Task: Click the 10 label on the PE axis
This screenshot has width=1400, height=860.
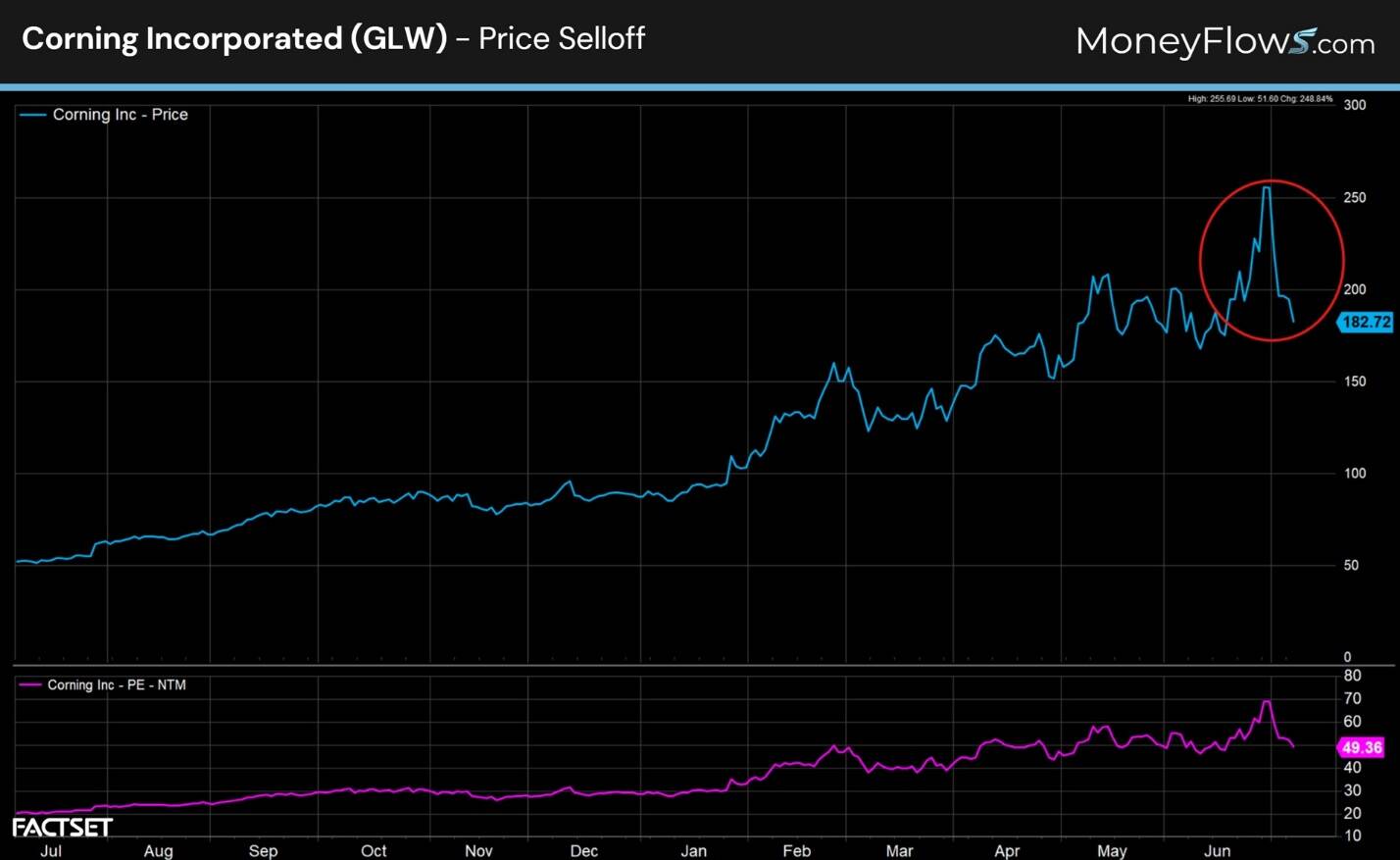Action: 1352,835
